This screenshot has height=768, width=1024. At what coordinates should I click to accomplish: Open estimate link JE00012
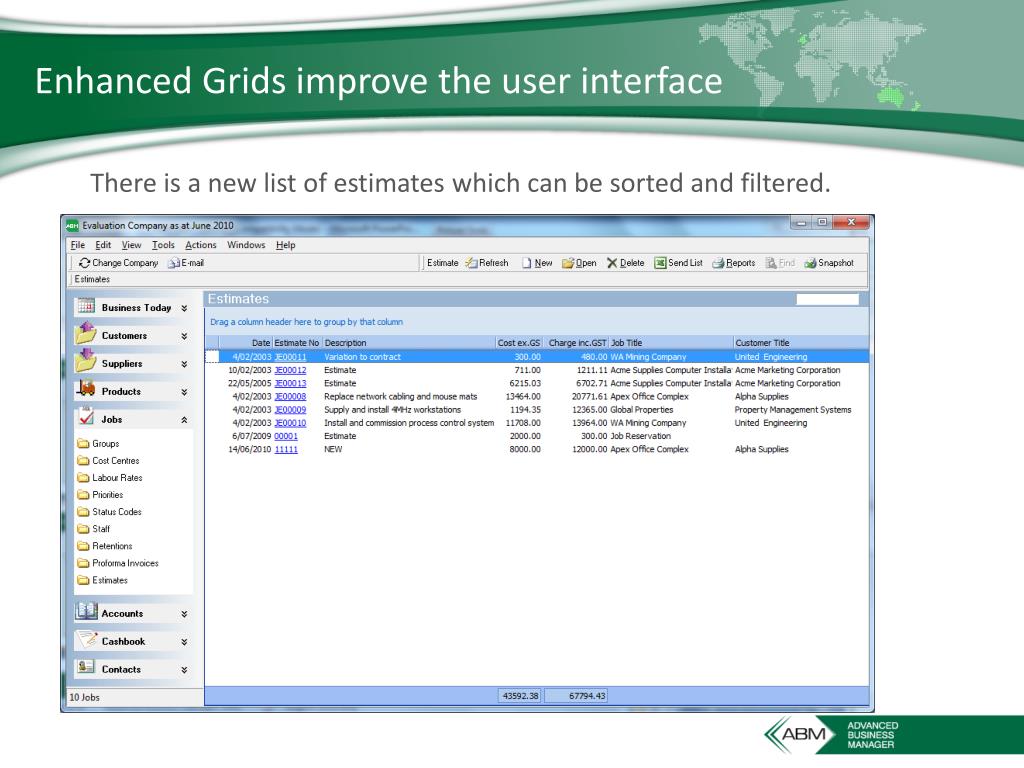pos(290,370)
